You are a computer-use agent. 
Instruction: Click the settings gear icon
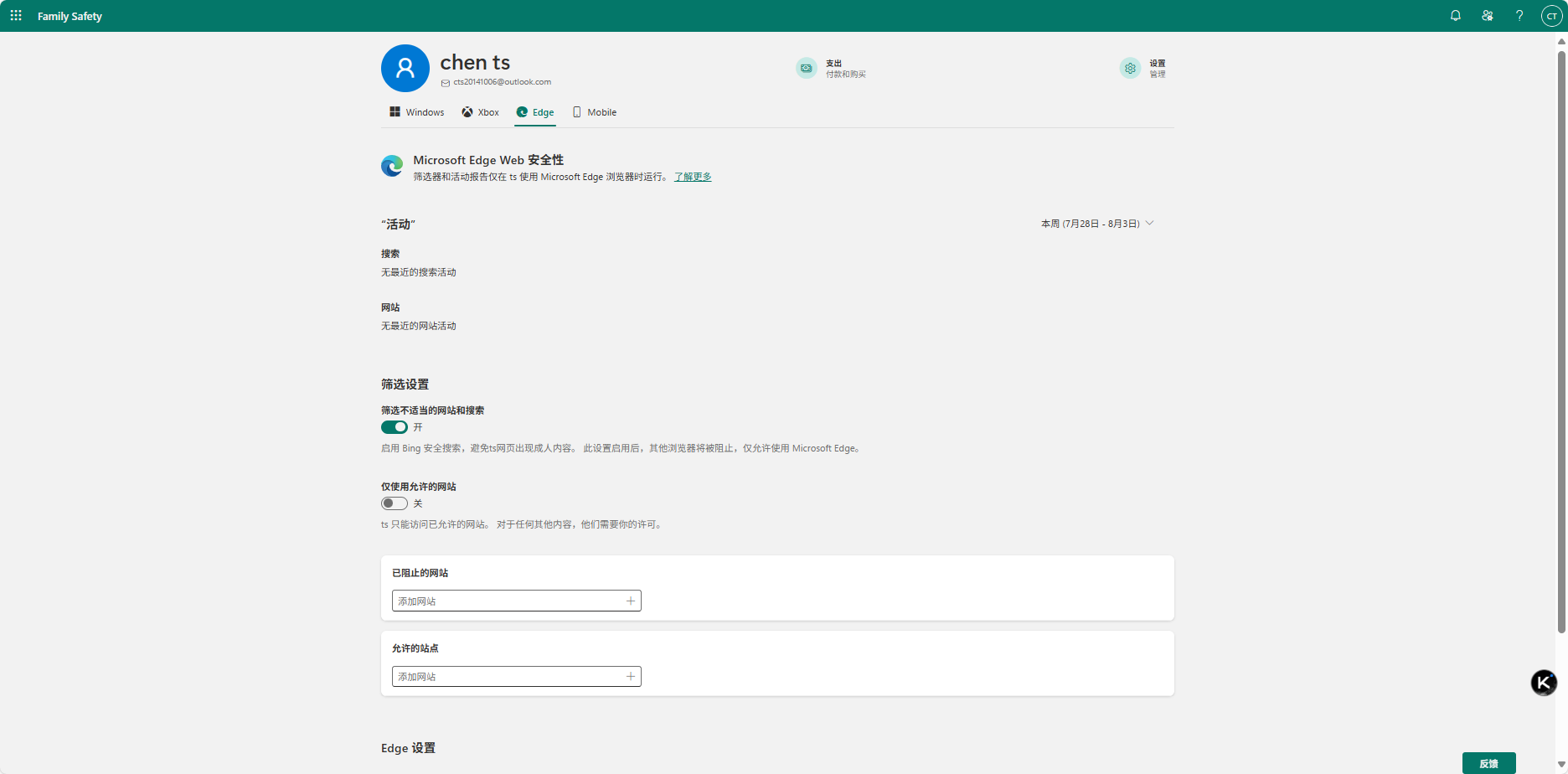click(1130, 68)
